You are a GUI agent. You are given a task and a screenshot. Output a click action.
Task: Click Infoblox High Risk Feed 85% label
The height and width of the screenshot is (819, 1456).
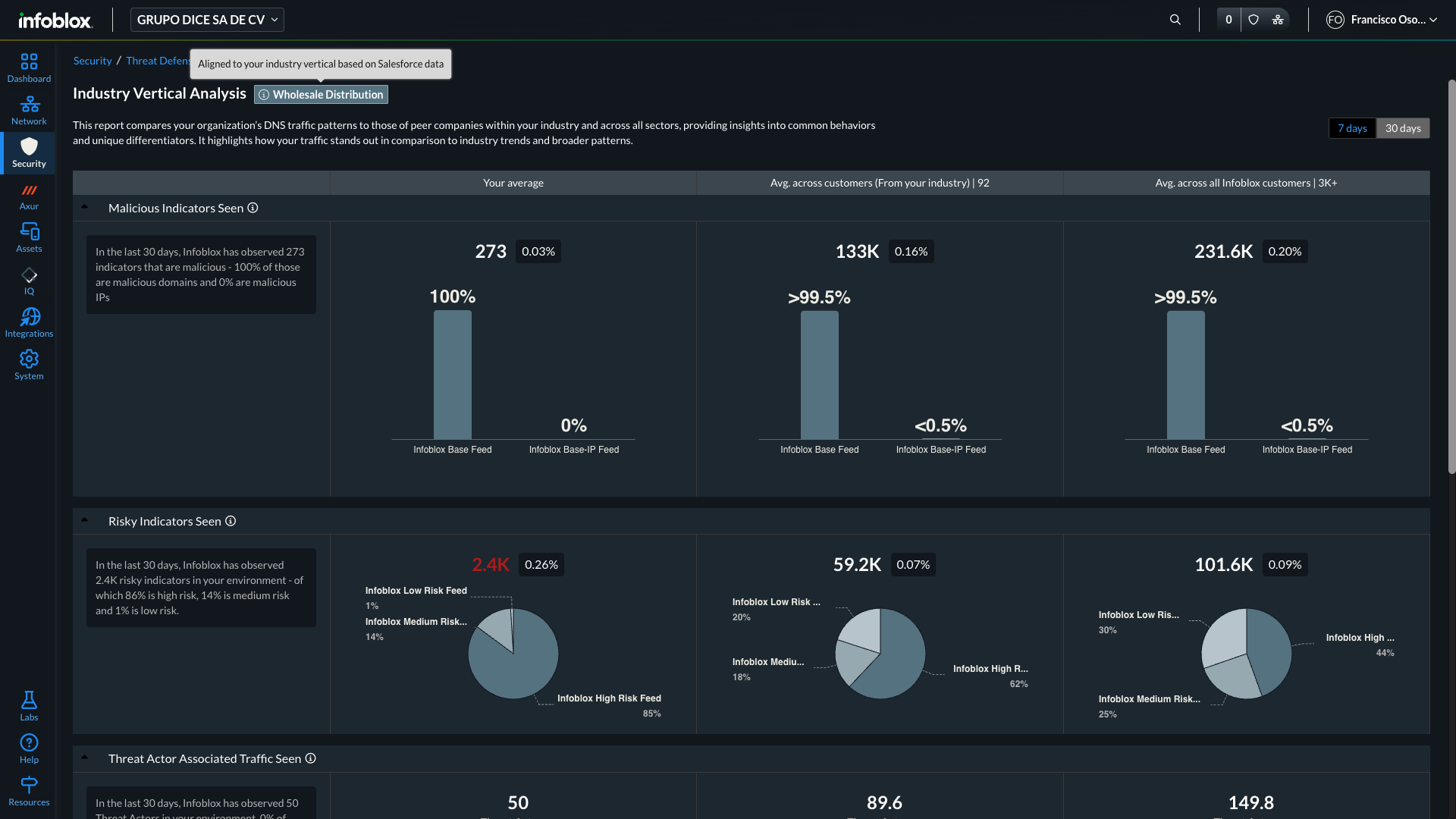609,705
